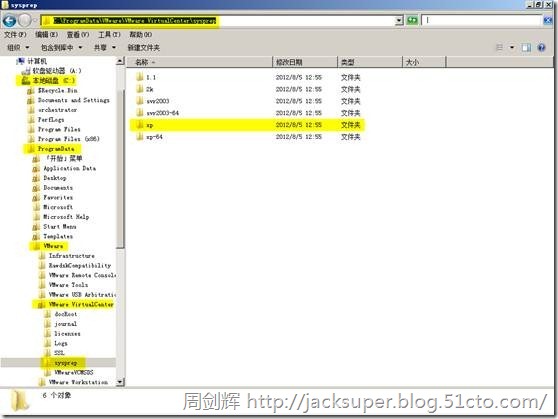Toggle the preview pane icon
The width and height of the screenshot is (558, 419).
[526, 47]
